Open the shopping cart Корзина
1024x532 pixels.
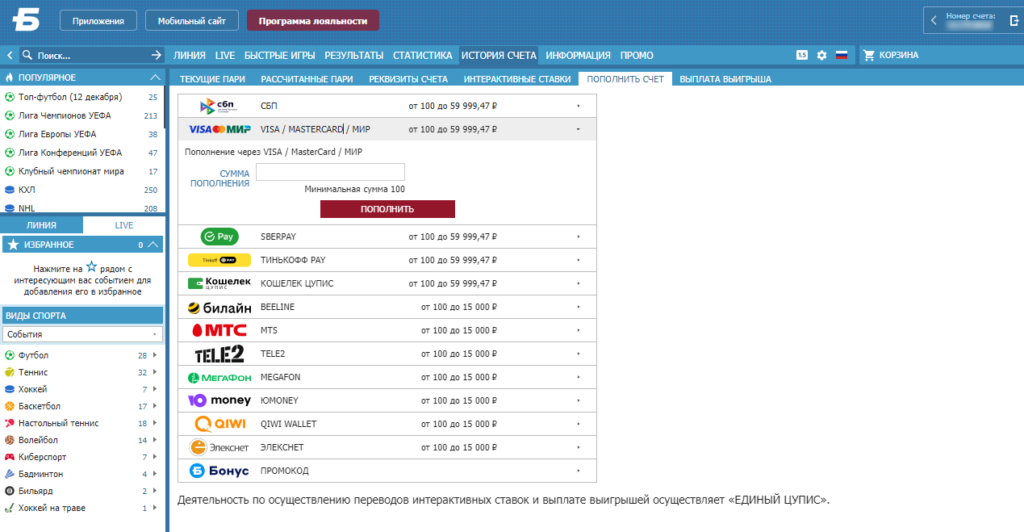pos(891,55)
